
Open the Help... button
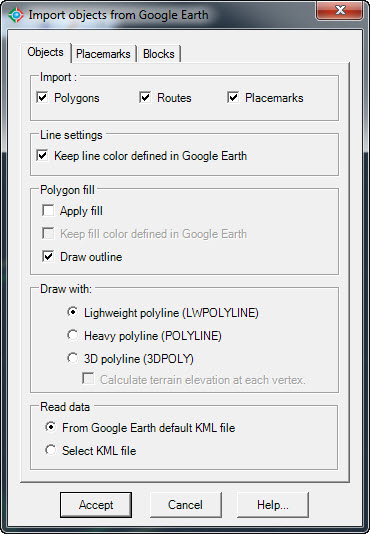click(273, 505)
